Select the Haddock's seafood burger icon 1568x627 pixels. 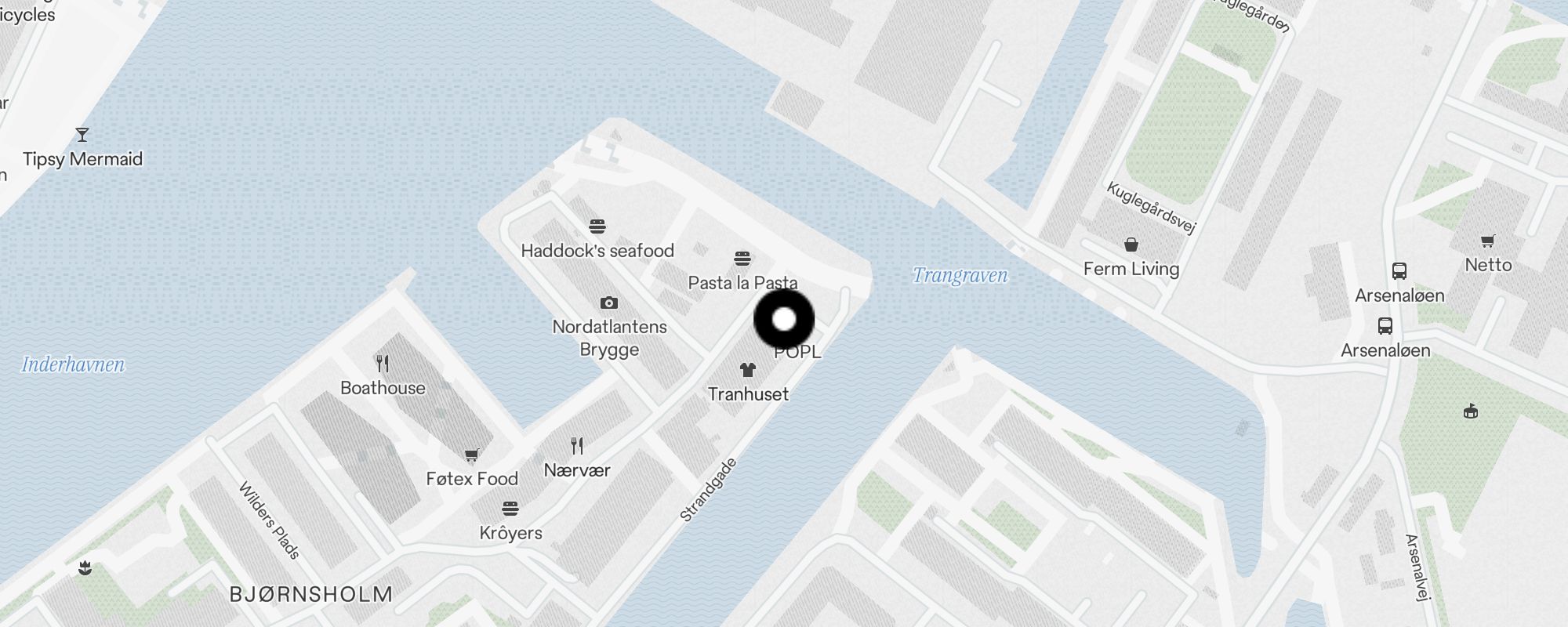point(597,227)
